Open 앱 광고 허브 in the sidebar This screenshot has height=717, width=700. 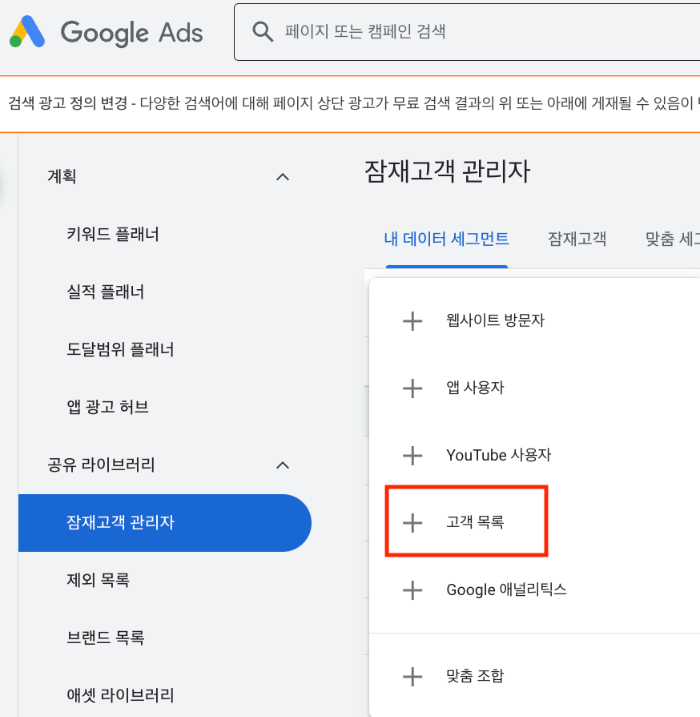coord(107,407)
